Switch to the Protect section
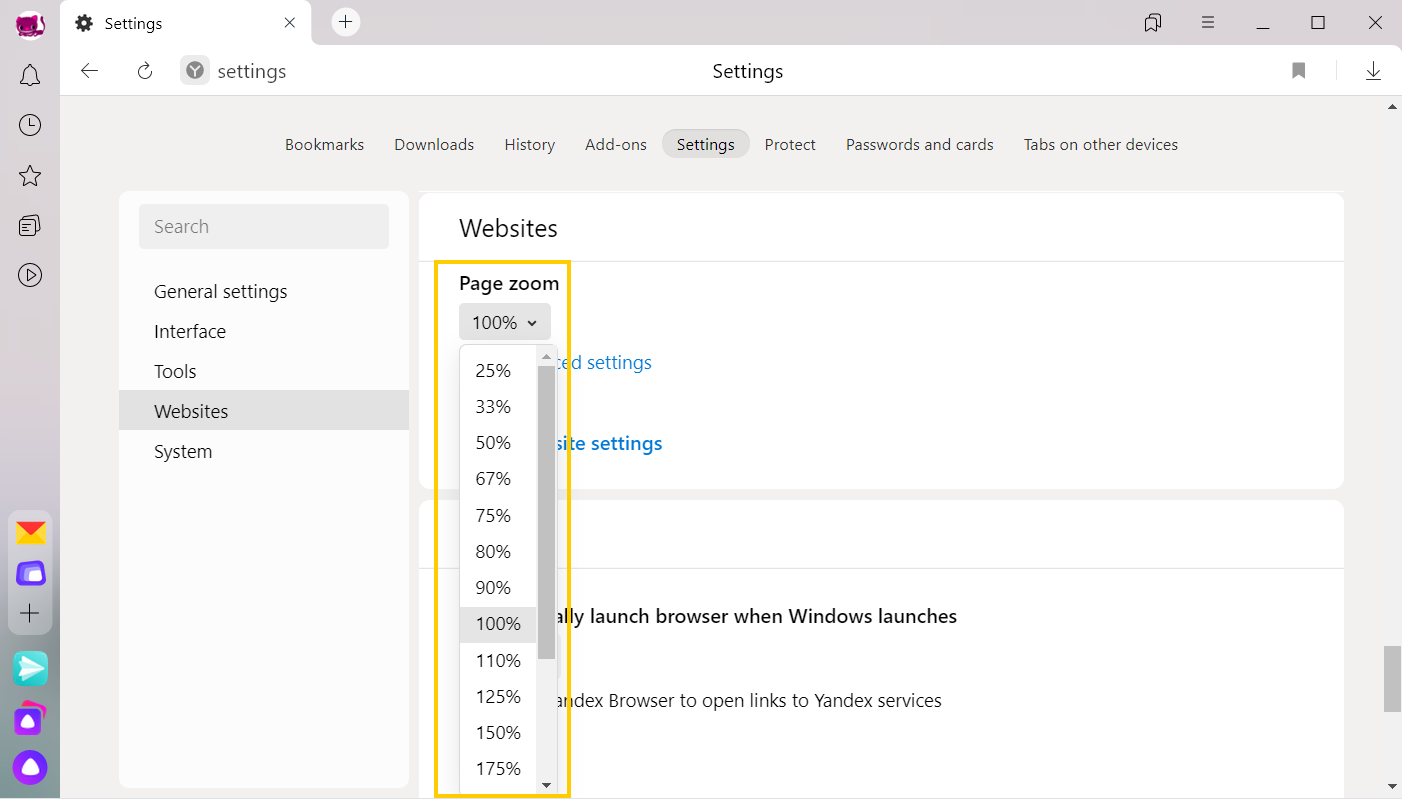 point(790,145)
